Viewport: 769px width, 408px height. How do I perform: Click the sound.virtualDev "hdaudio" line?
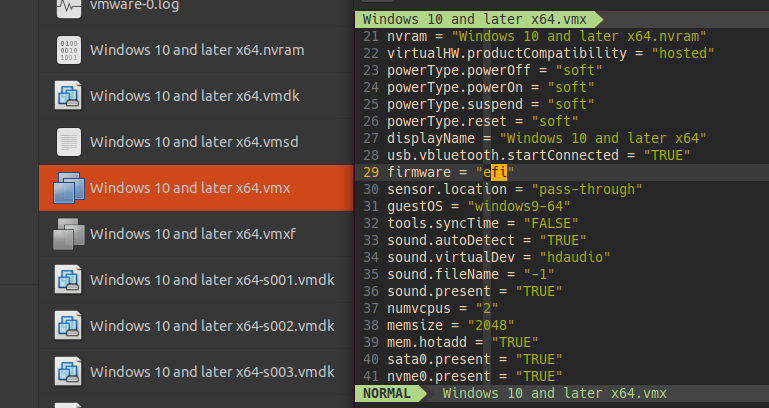coord(498,257)
